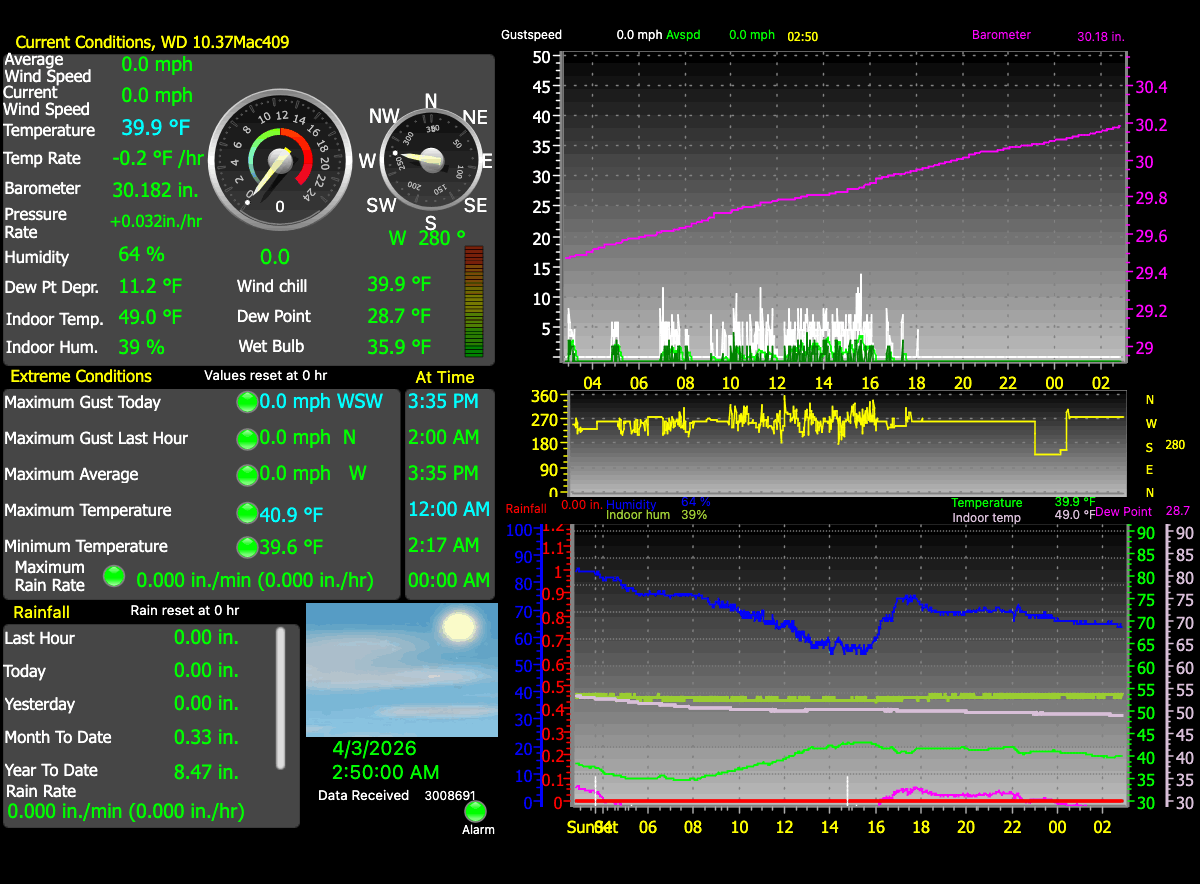
Task: Click the green Alarm indicator light
Action: point(475,811)
